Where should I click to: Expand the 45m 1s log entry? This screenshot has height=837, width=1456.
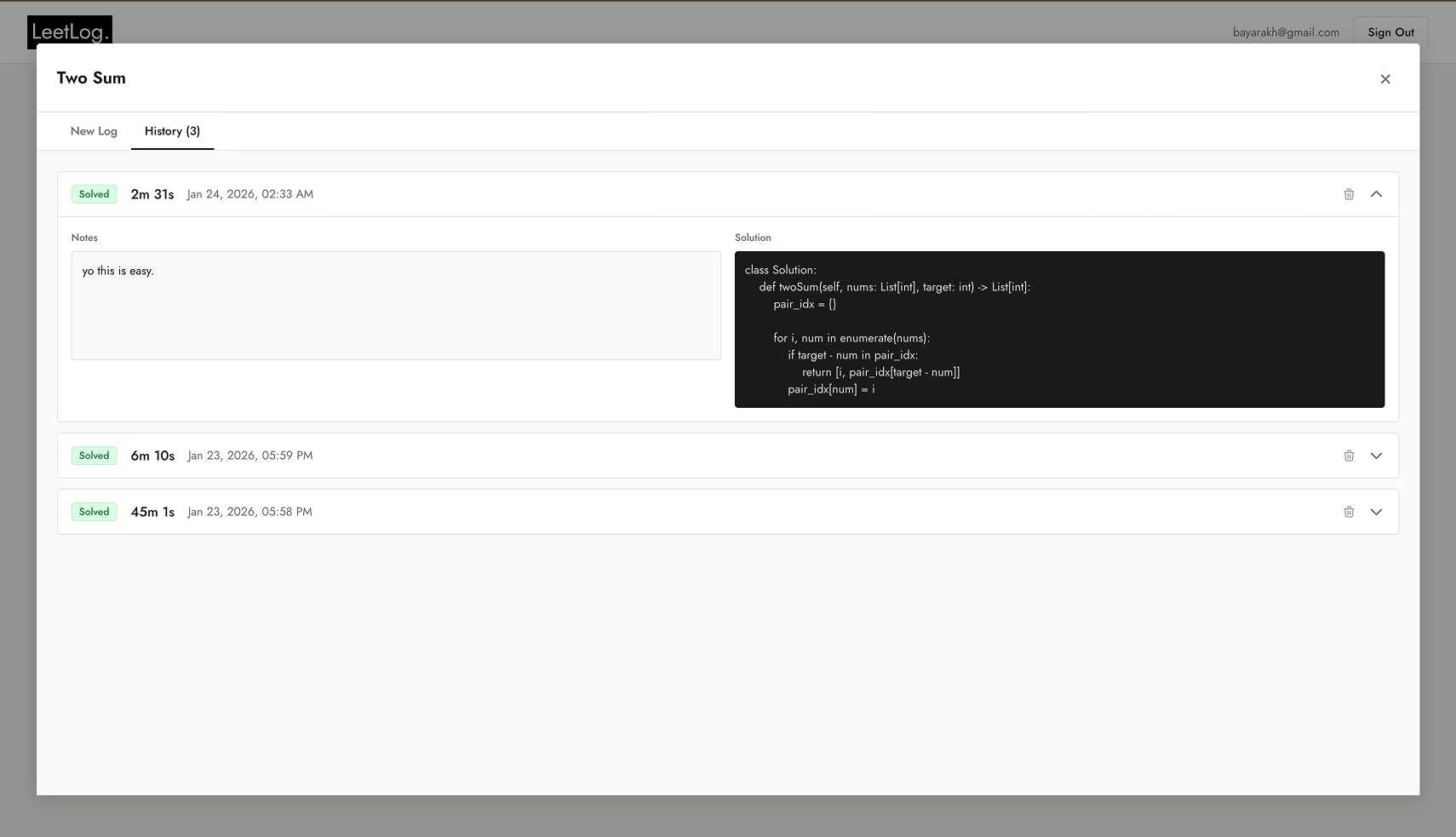coord(1376,512)
